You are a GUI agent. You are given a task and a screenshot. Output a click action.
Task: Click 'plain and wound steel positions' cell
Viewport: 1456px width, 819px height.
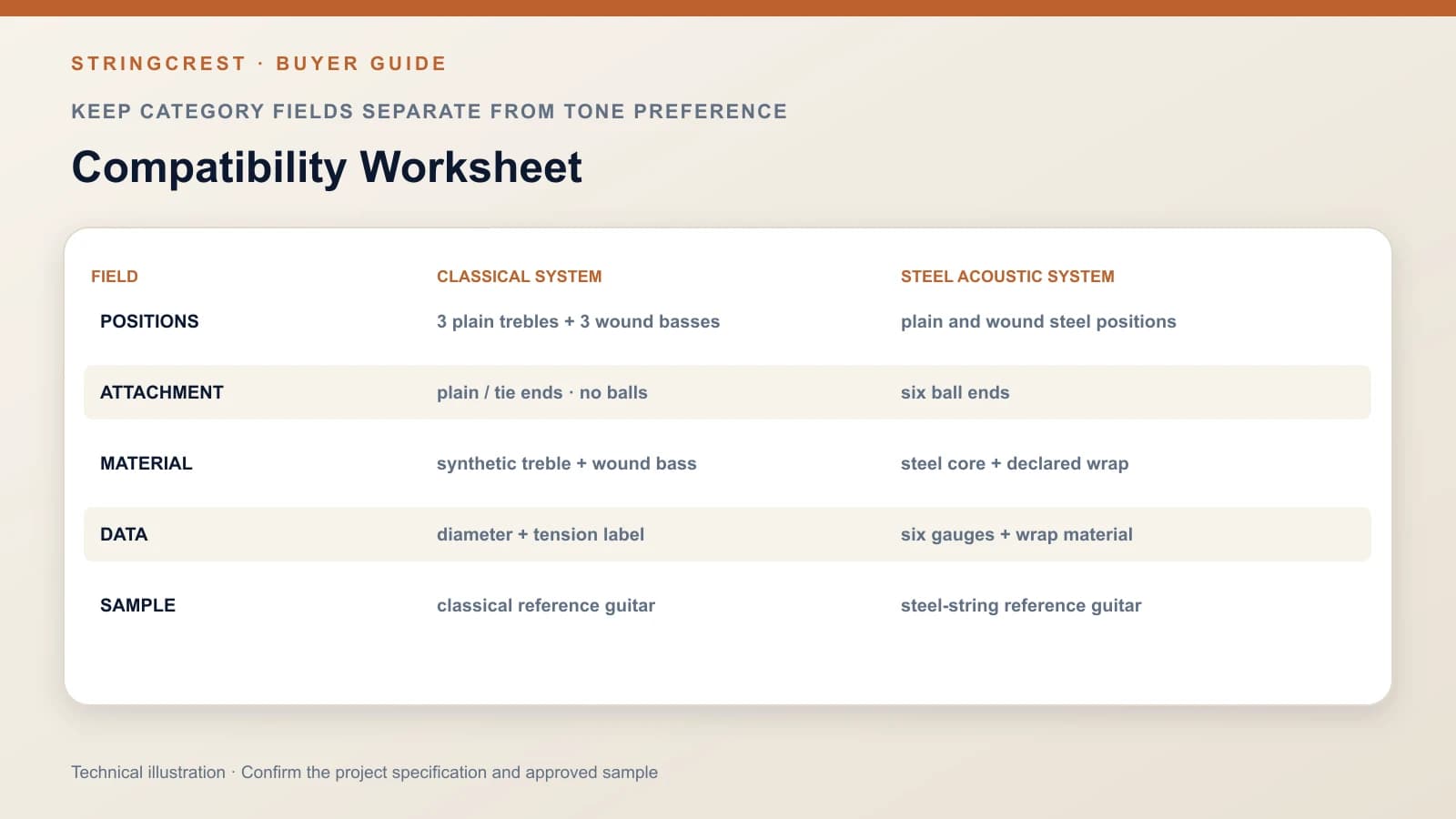click(1038, 321)
